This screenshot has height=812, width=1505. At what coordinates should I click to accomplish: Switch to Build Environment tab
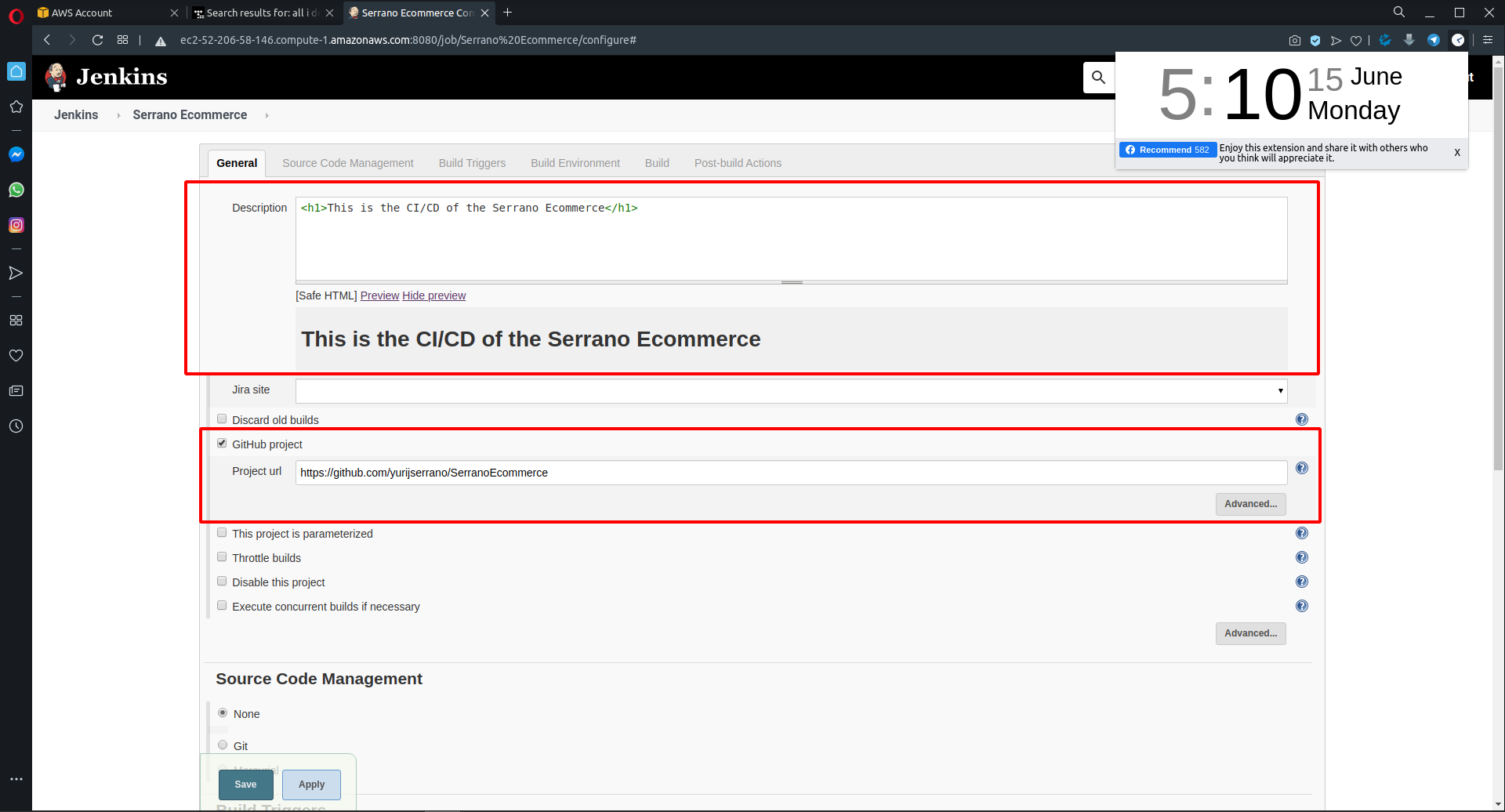[575, 163]
